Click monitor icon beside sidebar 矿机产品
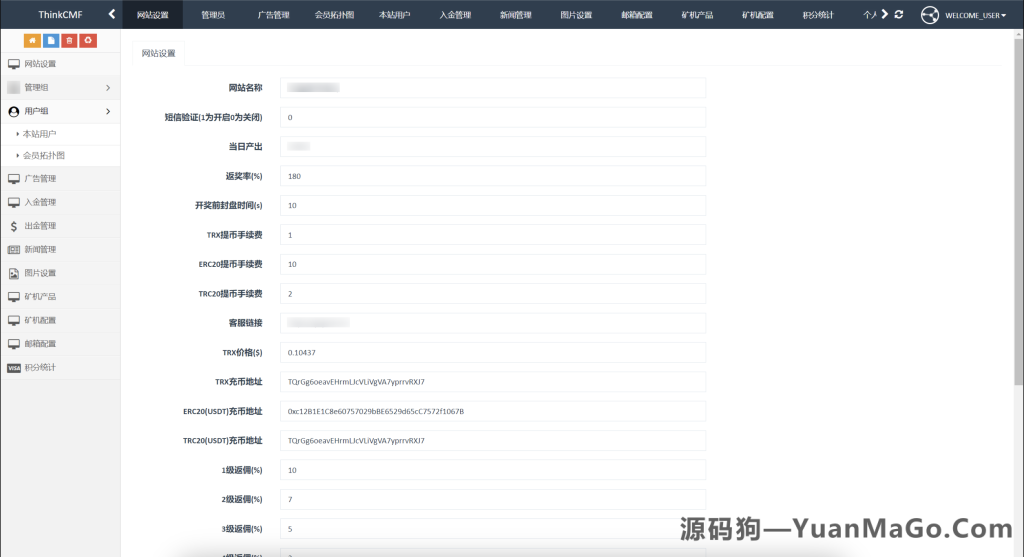 14,296
